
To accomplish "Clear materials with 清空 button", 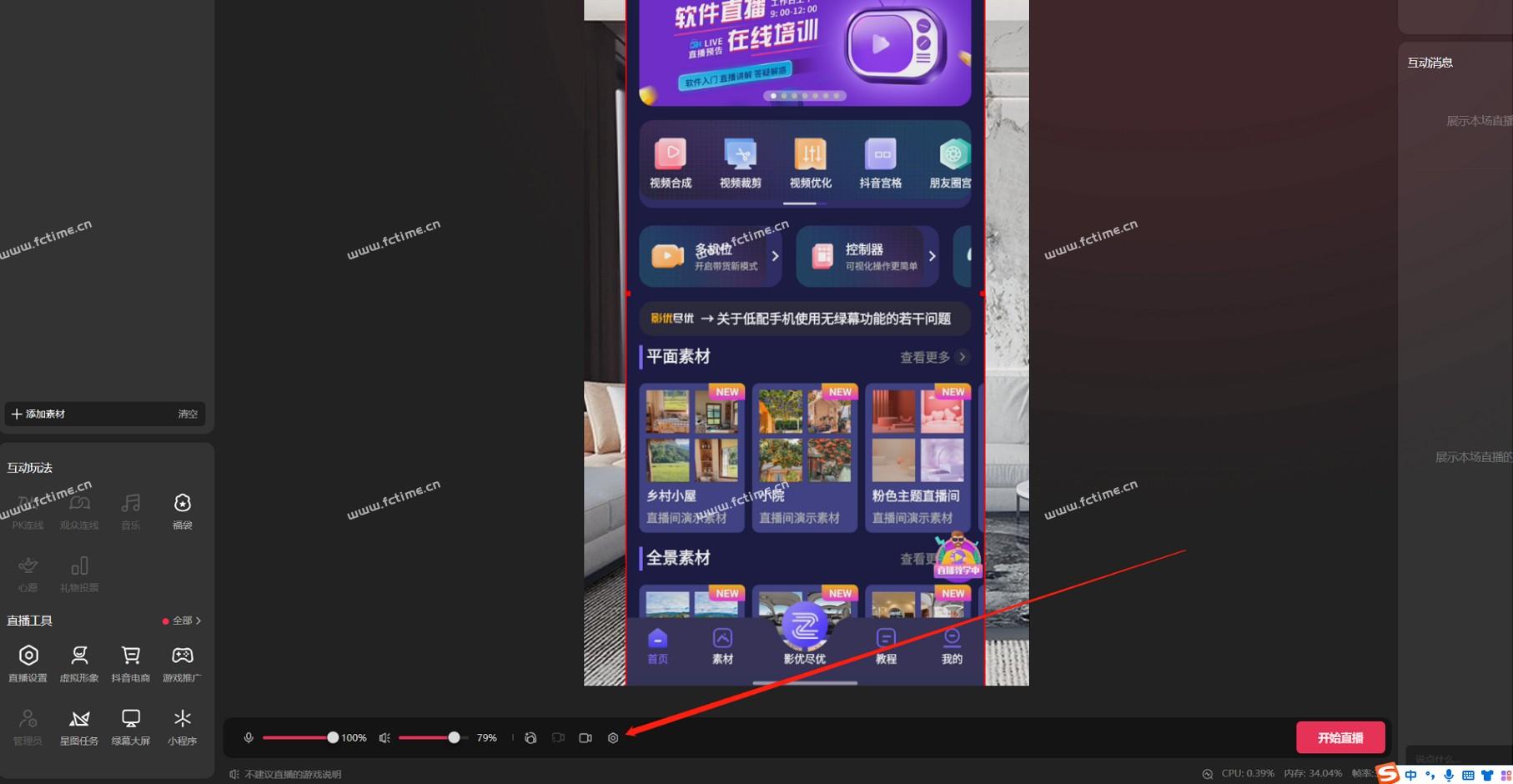I will click(x=188, y=414).
